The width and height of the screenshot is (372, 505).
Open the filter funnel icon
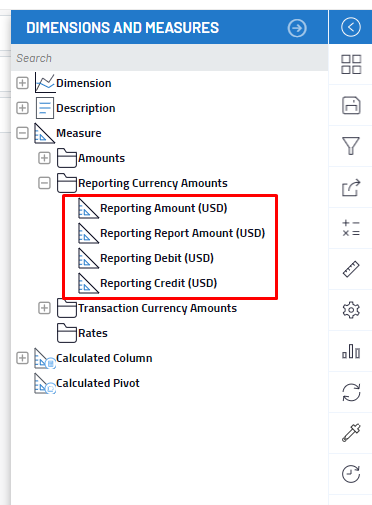[x=351, y=146]
